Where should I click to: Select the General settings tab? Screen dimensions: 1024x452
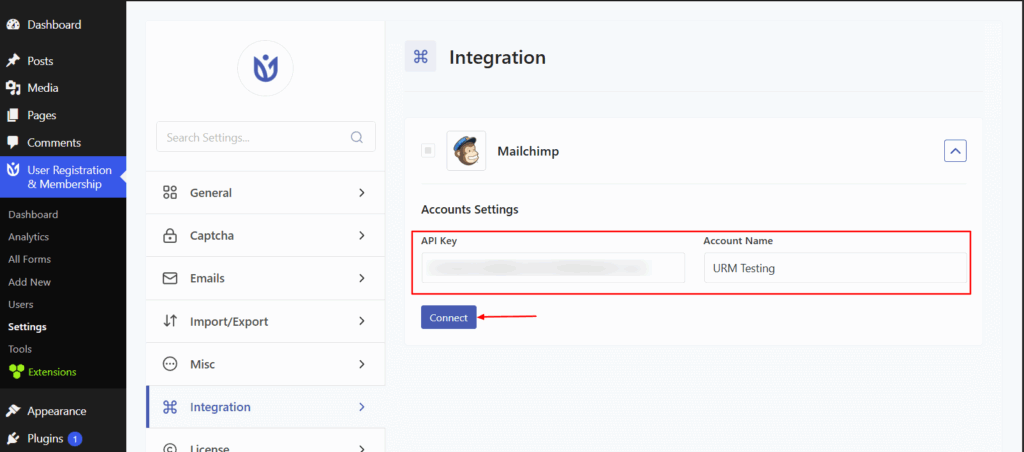265,193
